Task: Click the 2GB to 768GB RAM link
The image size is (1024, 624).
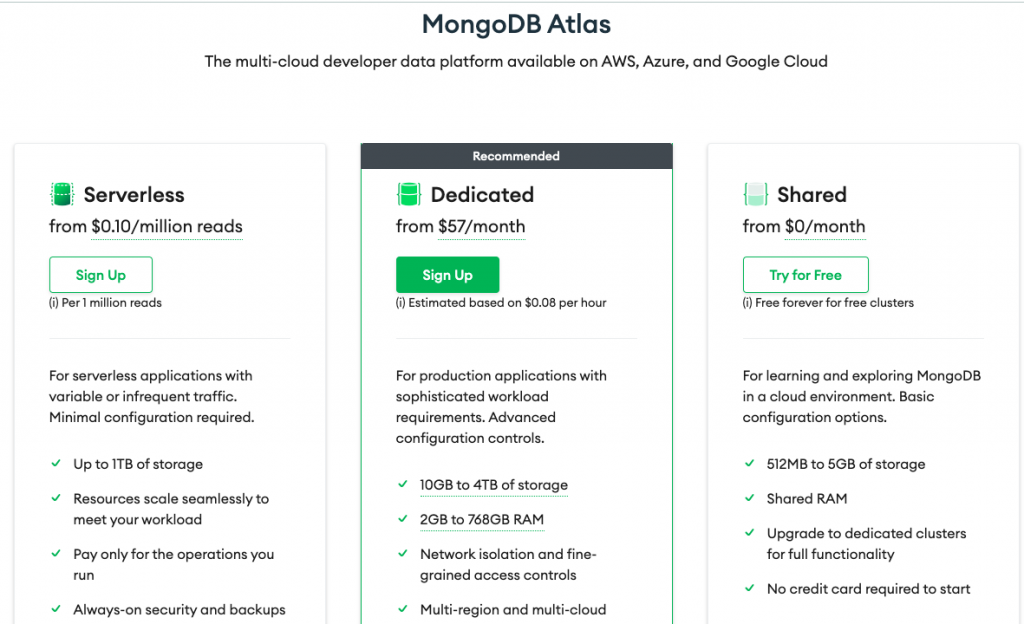Action: (482, 520)
